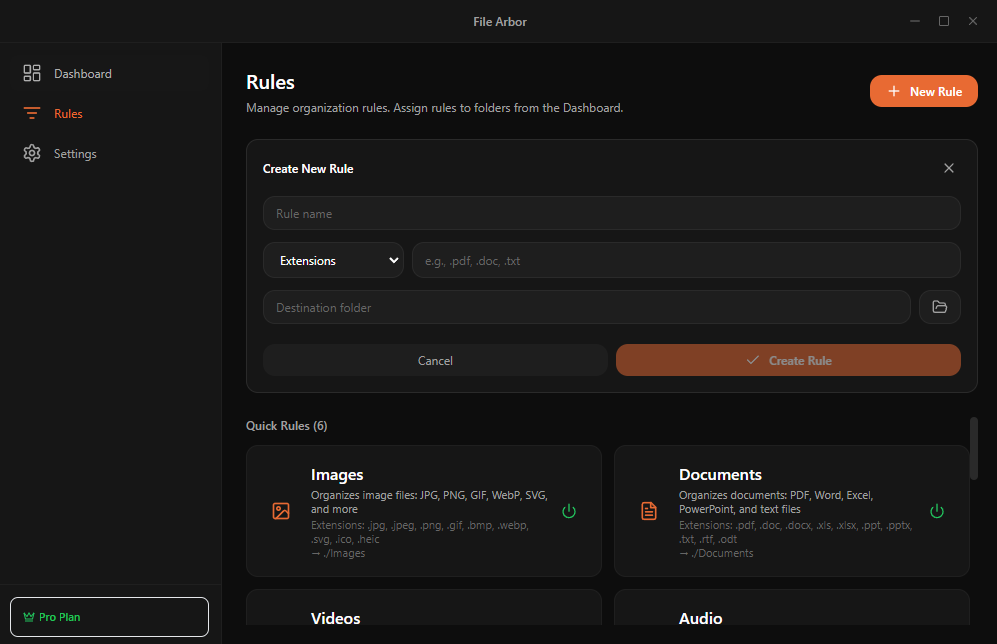Open the destination folder picker icon
The height and width of the screenshot is (644, 997).
(939, 307)
